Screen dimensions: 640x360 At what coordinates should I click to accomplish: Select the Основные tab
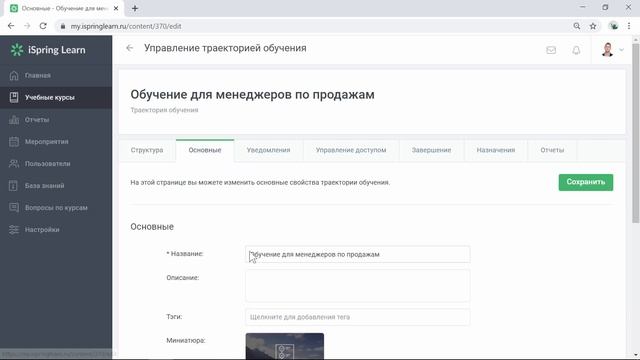coord(205,150)
